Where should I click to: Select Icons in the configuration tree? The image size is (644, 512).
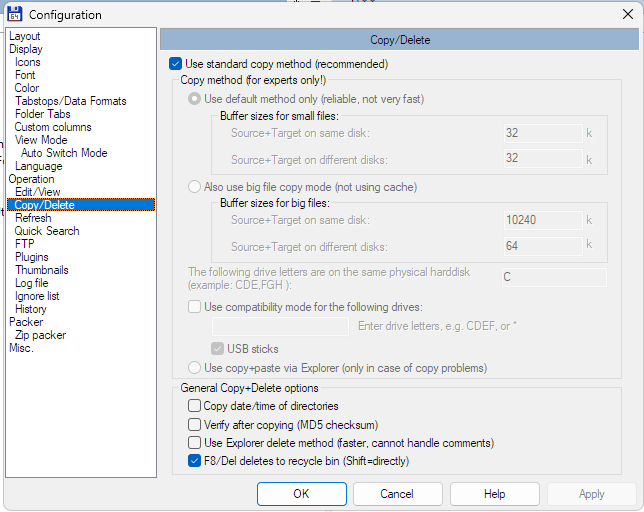28,62
